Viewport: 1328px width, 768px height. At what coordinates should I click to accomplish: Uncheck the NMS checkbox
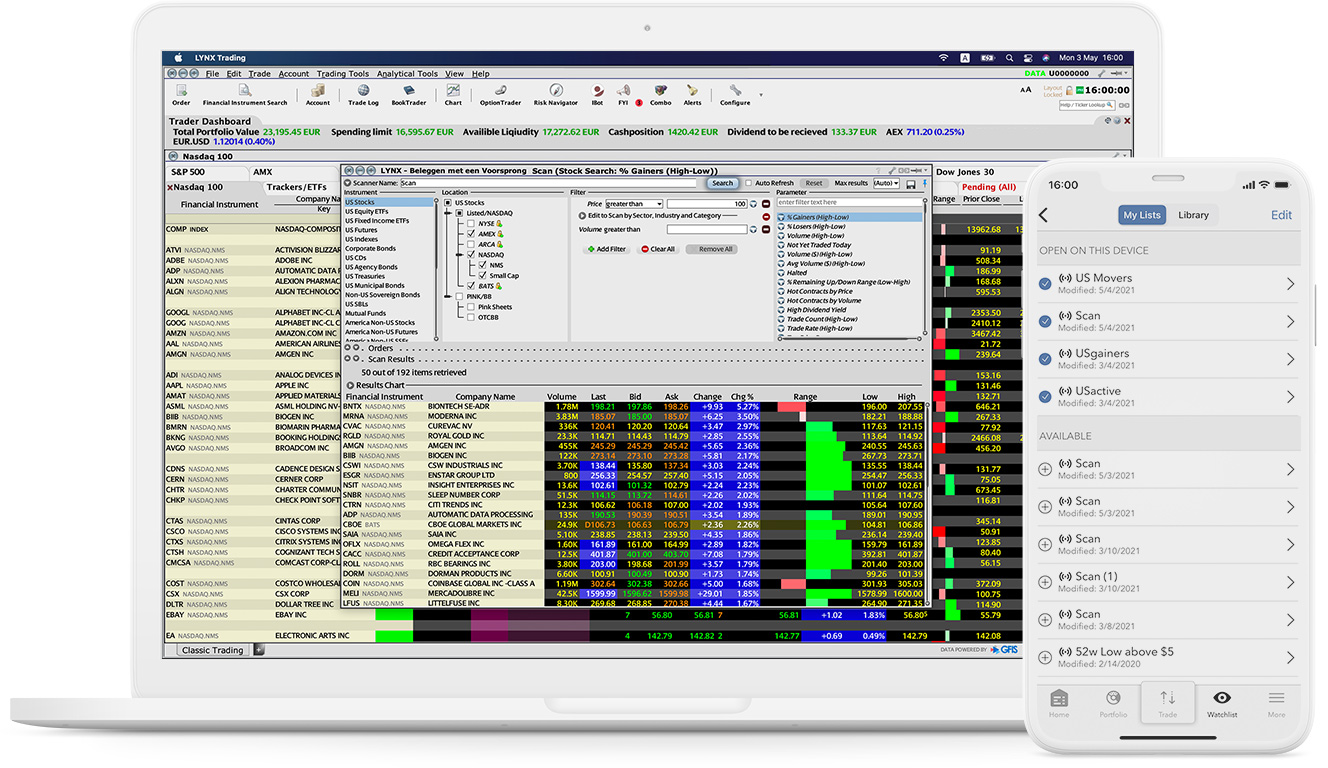point(482,265)
